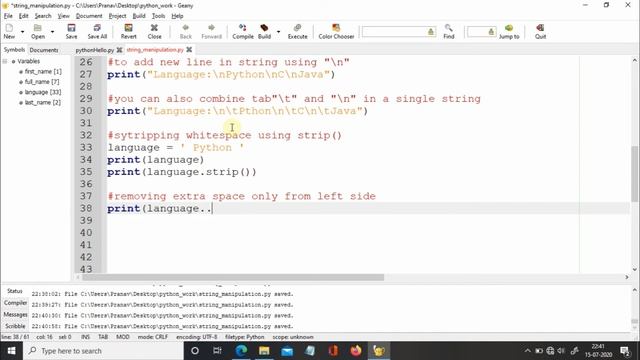Click the Windows taskbar search box
640x360 pixels.
tap(103, 351)
